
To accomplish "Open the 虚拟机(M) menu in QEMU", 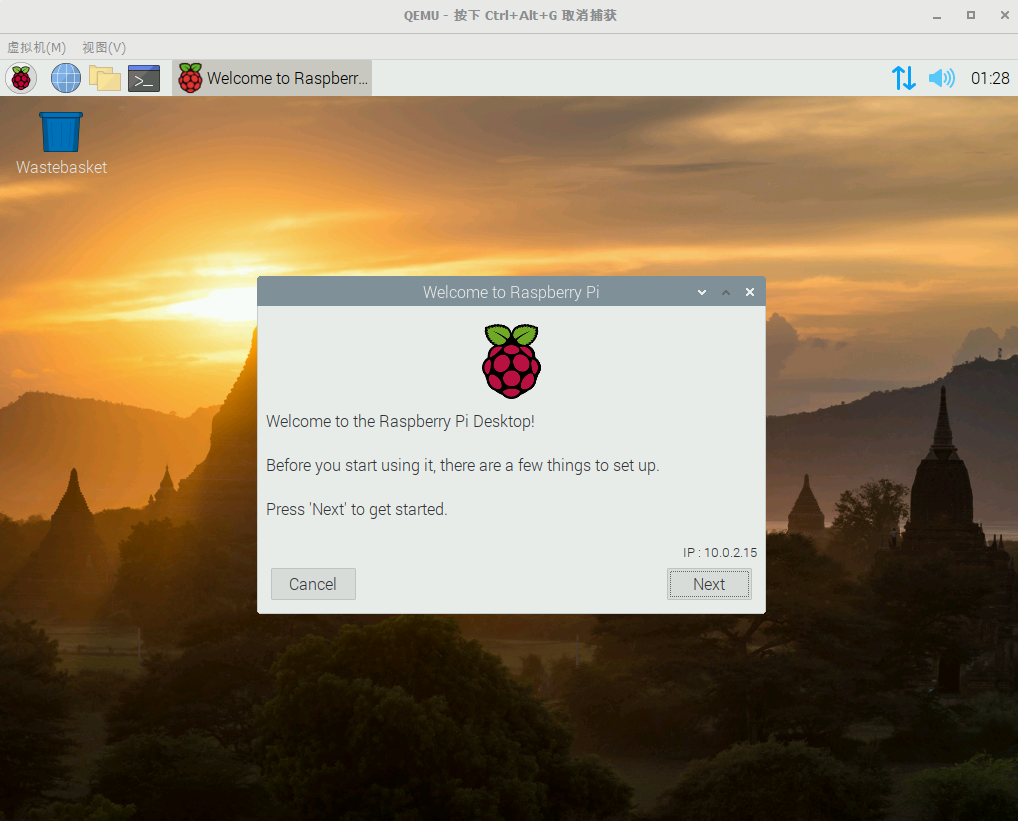I will click(36, 47).
